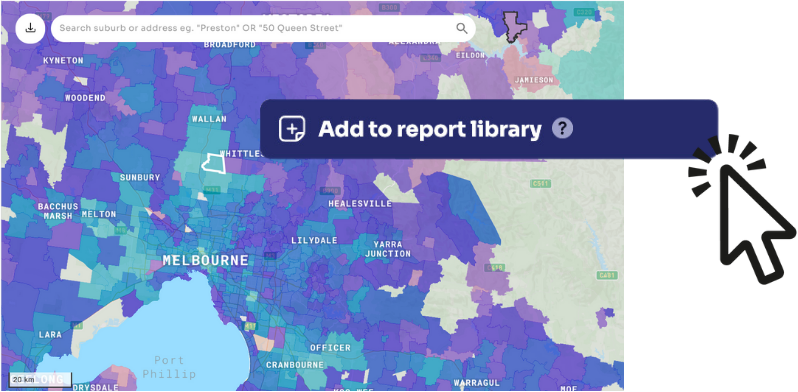Click the MELTON map label
The height and width of the screenshot is (392, 798).
click(x=99, y=214)
